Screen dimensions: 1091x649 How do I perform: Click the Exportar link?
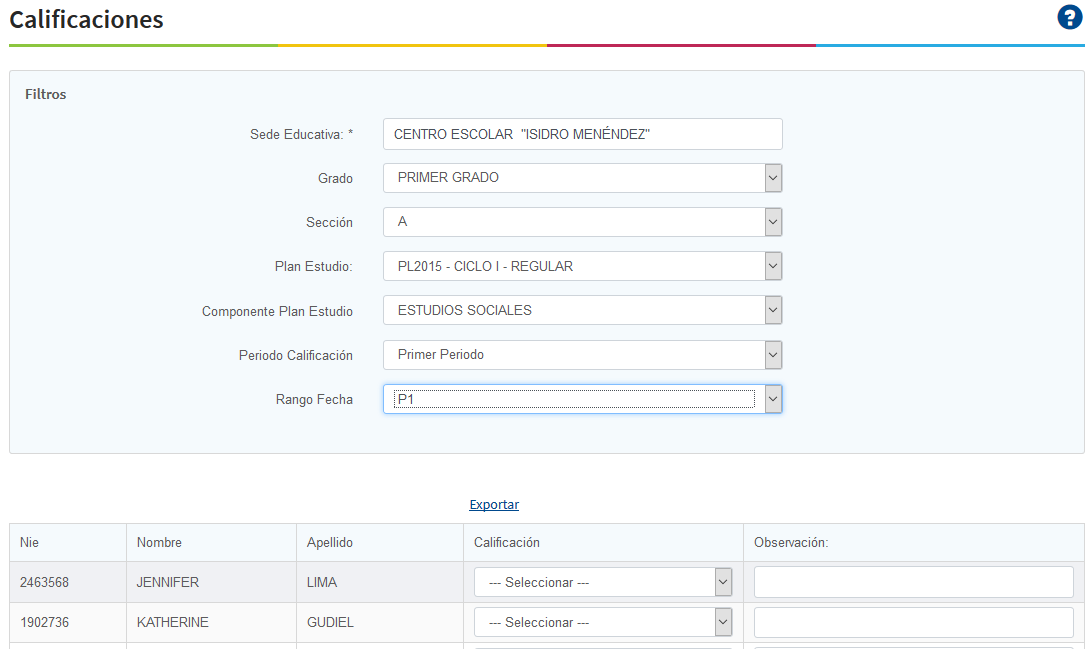(494, 505)
